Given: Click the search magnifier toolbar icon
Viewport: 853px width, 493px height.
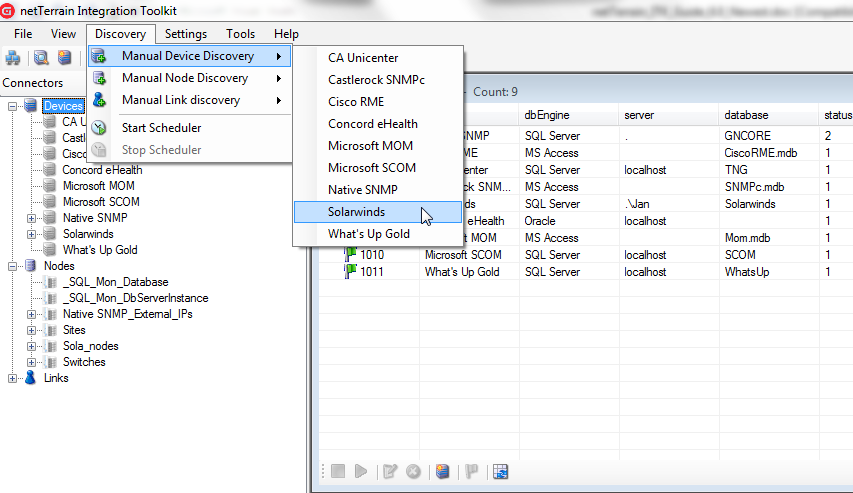Looking at the screenshot, I should tap(41, 58).
